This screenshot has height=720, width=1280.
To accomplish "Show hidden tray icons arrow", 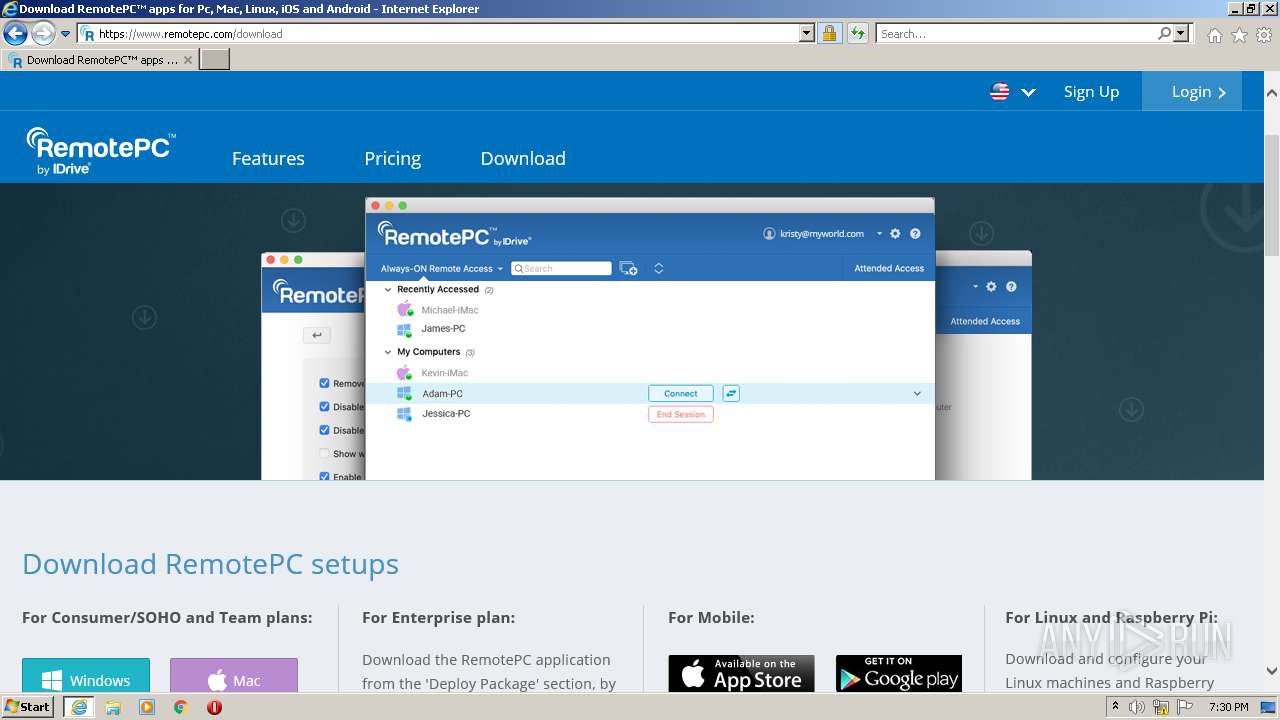I will (x=1116, y=707).
